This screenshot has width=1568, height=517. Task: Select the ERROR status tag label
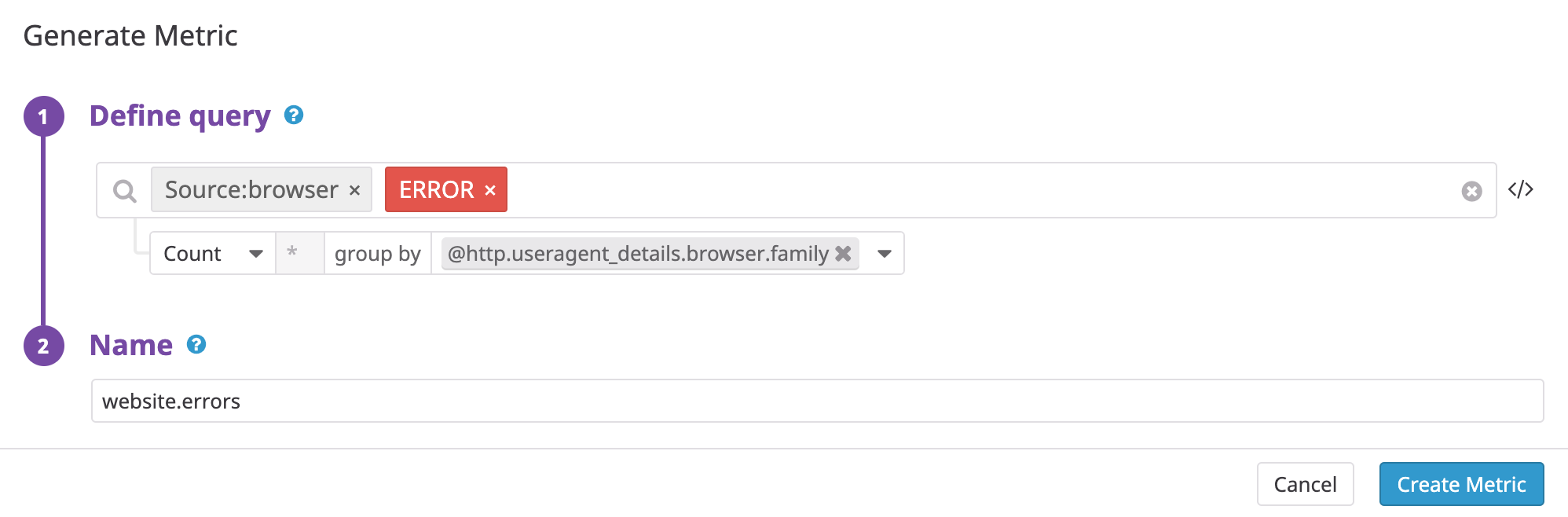[x=435, y=189]
